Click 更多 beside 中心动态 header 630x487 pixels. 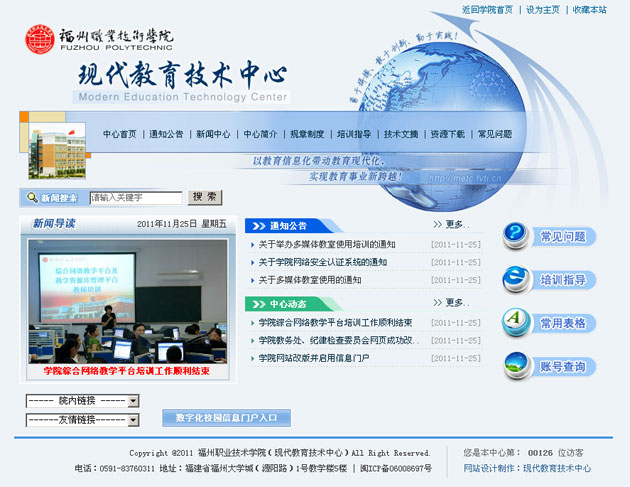pos(455,303)
